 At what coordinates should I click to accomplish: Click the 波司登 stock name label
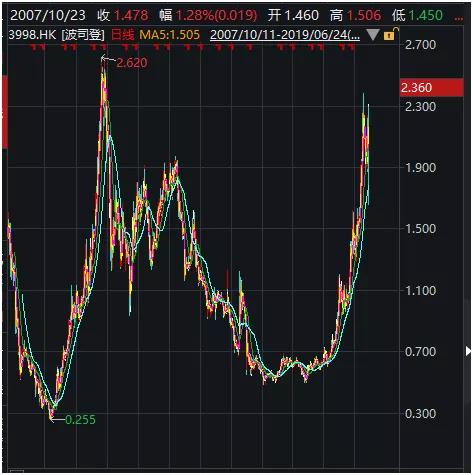click(x=83, y=35)
